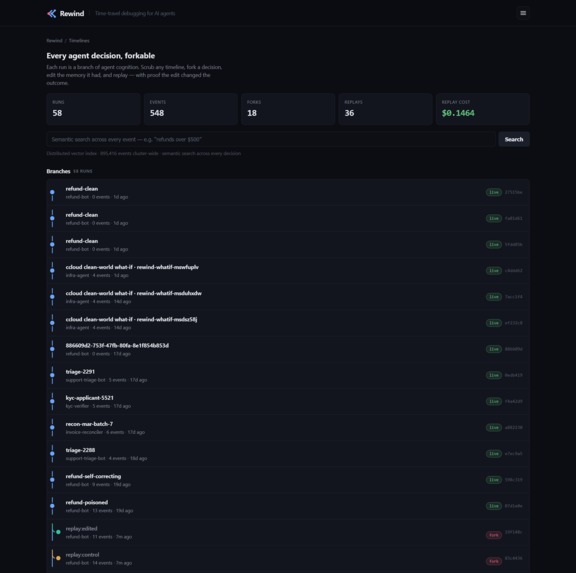The image size is (576, 573).
Task: Click the timeline node dot for recon-mar-batch-7
Action: click(x=52, y=427)
